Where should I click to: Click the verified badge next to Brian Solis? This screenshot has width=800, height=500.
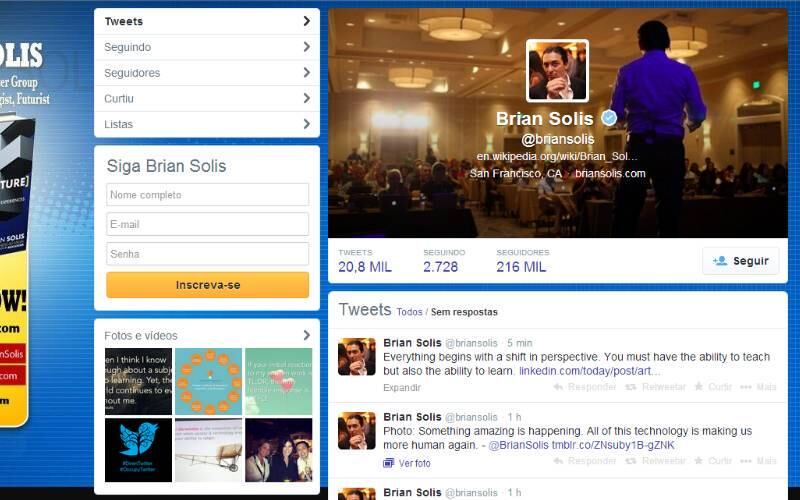608,119
